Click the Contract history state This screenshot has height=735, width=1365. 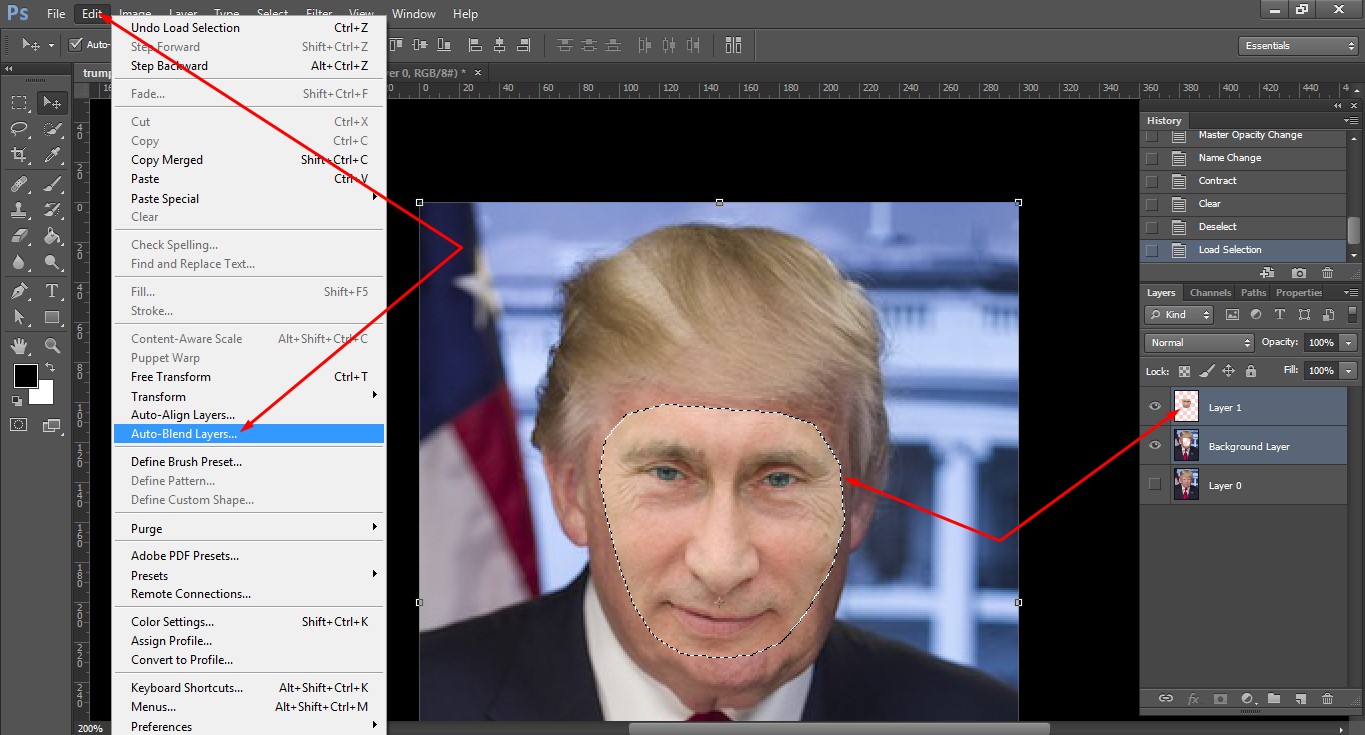1217,181
